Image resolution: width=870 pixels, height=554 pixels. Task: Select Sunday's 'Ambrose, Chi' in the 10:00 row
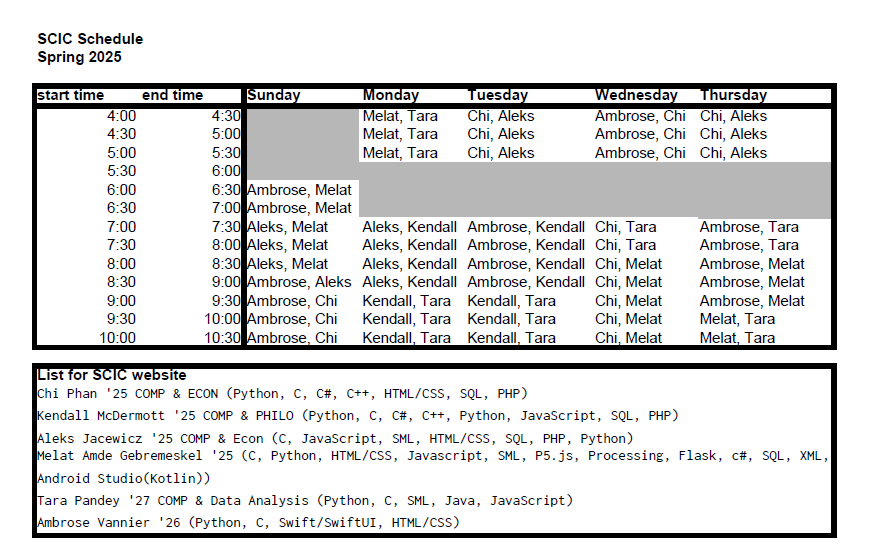click(x=292, y=338)
